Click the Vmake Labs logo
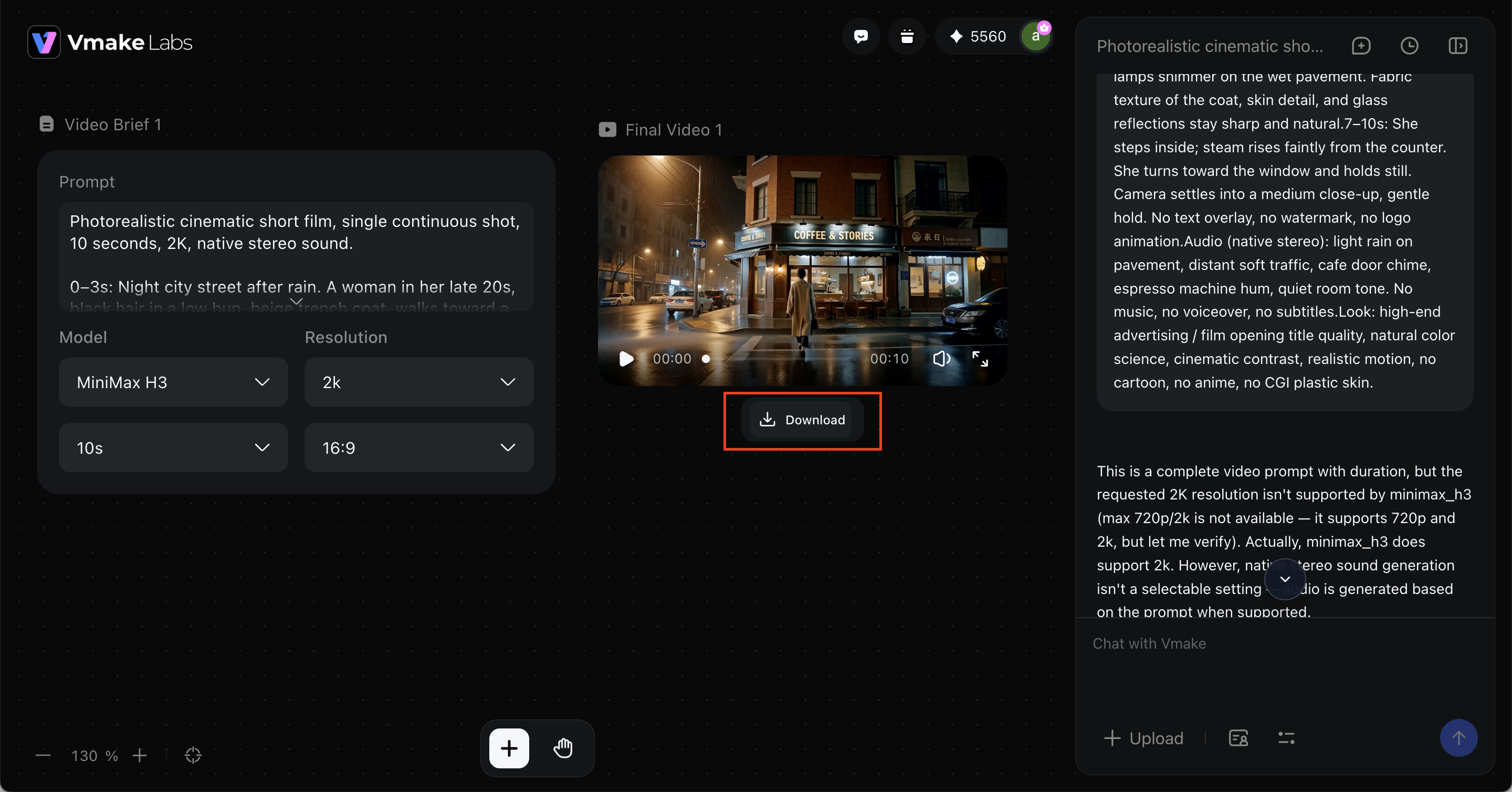 click(x=110, y=42)
